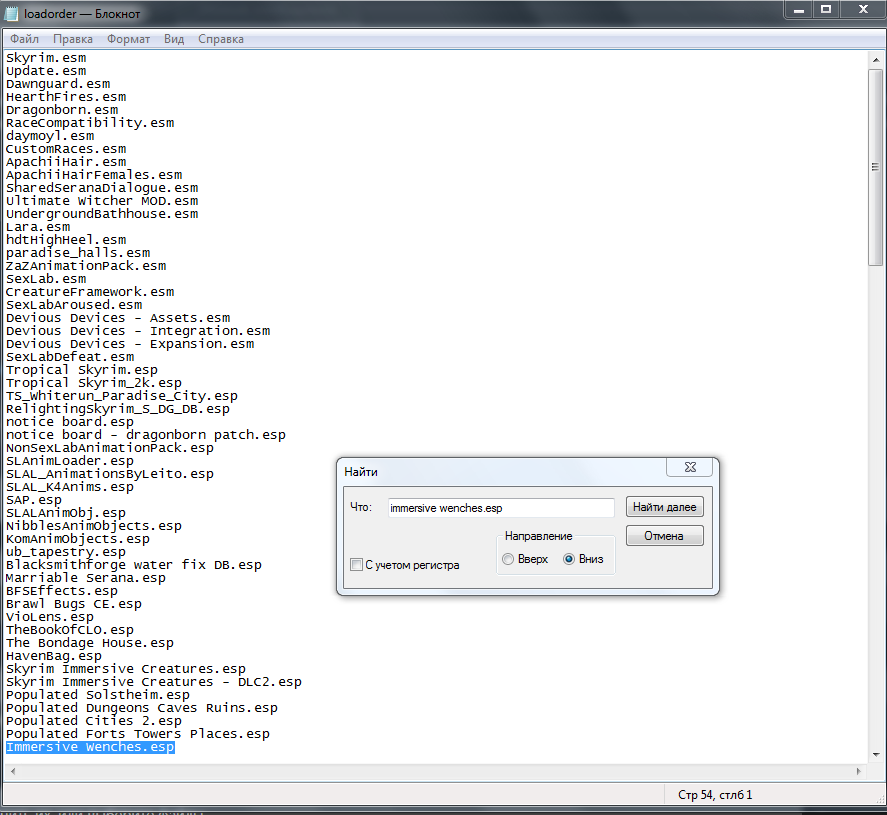Select the Вверх direction radio button
Viewport: 887px width, 815px height.
[x=509, y=559]
